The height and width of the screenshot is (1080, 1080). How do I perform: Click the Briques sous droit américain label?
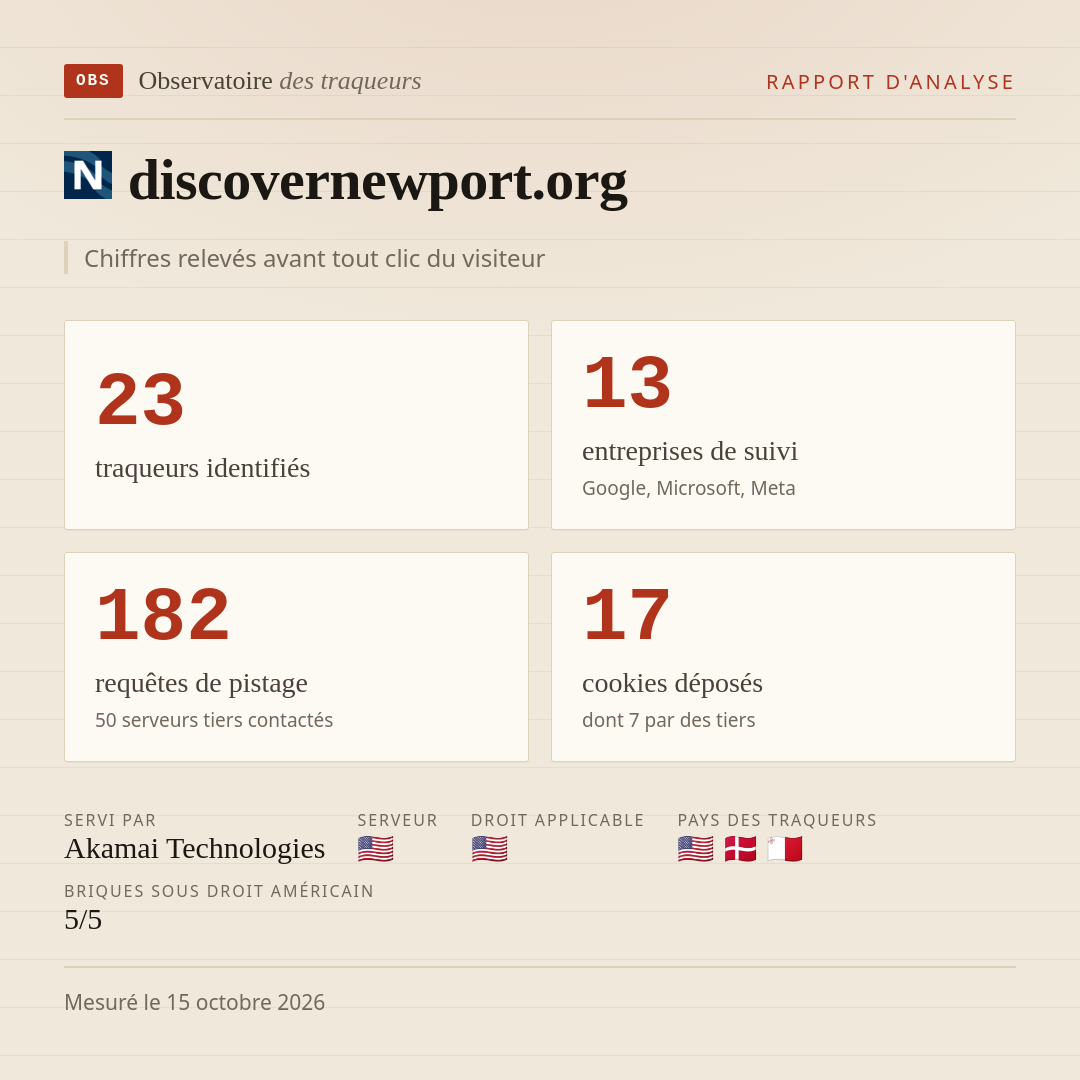(219, 891)
